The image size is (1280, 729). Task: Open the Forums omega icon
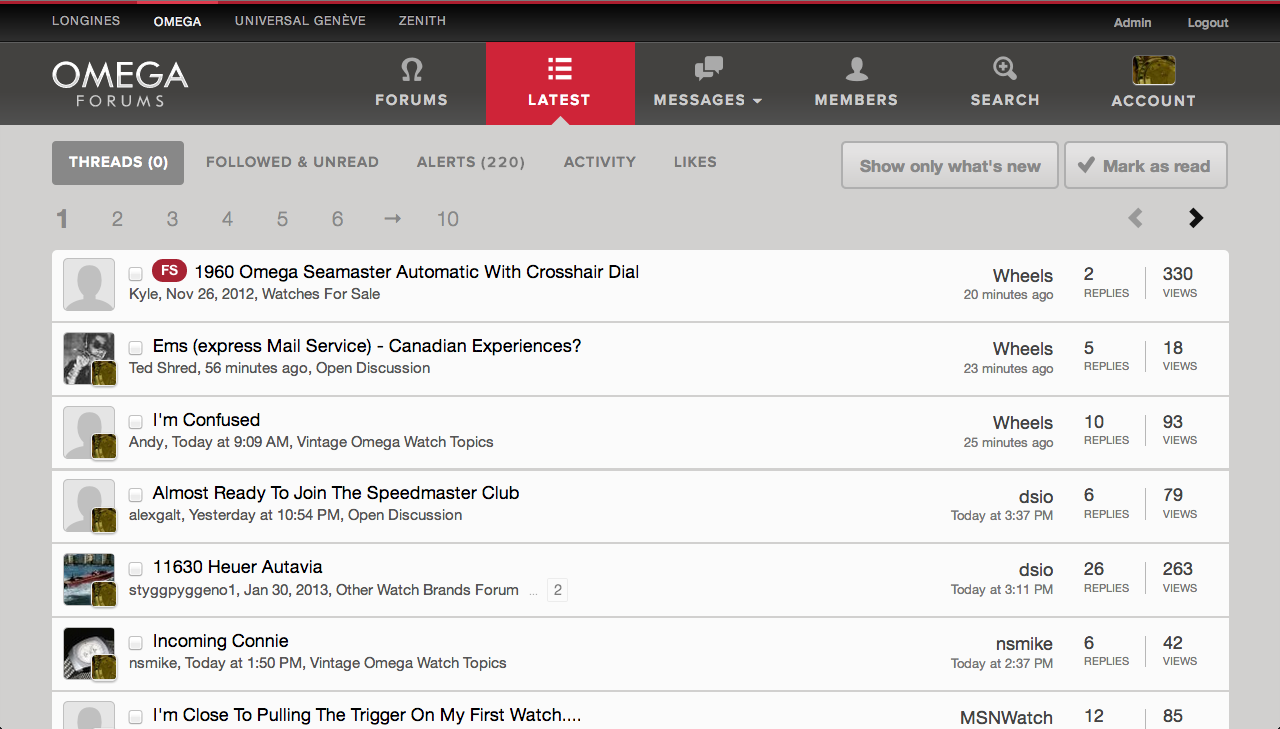point(411,69)
